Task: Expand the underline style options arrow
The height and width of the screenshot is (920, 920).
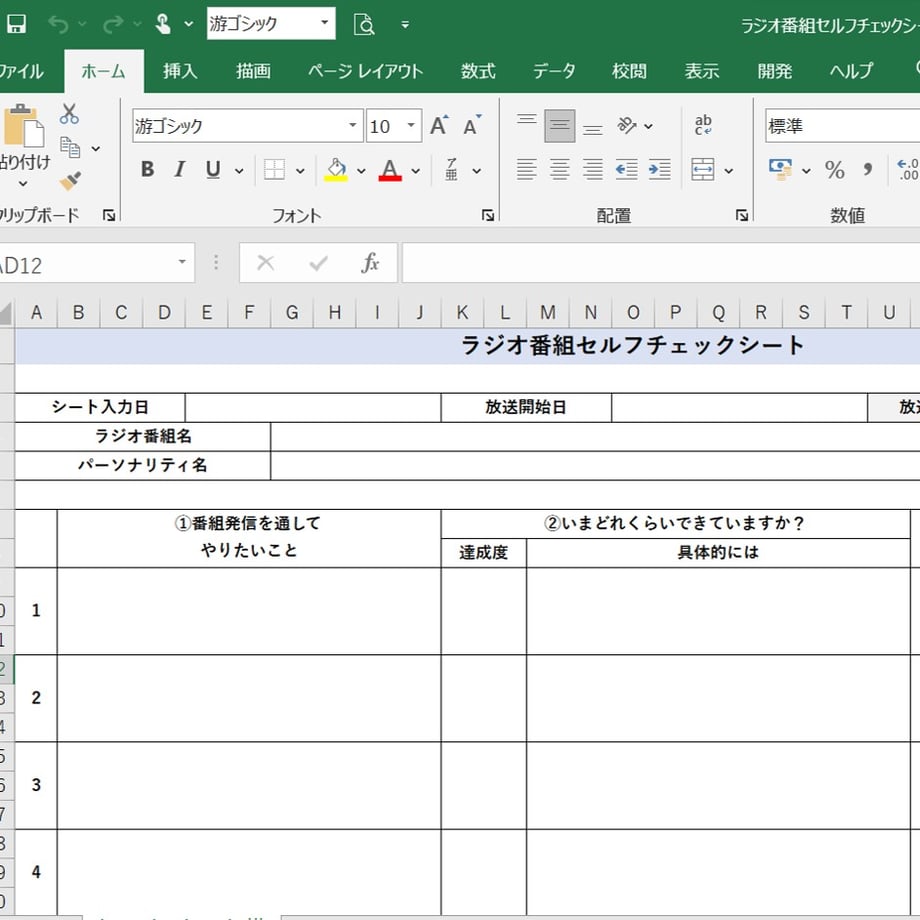Action: (x=239, y=171)
